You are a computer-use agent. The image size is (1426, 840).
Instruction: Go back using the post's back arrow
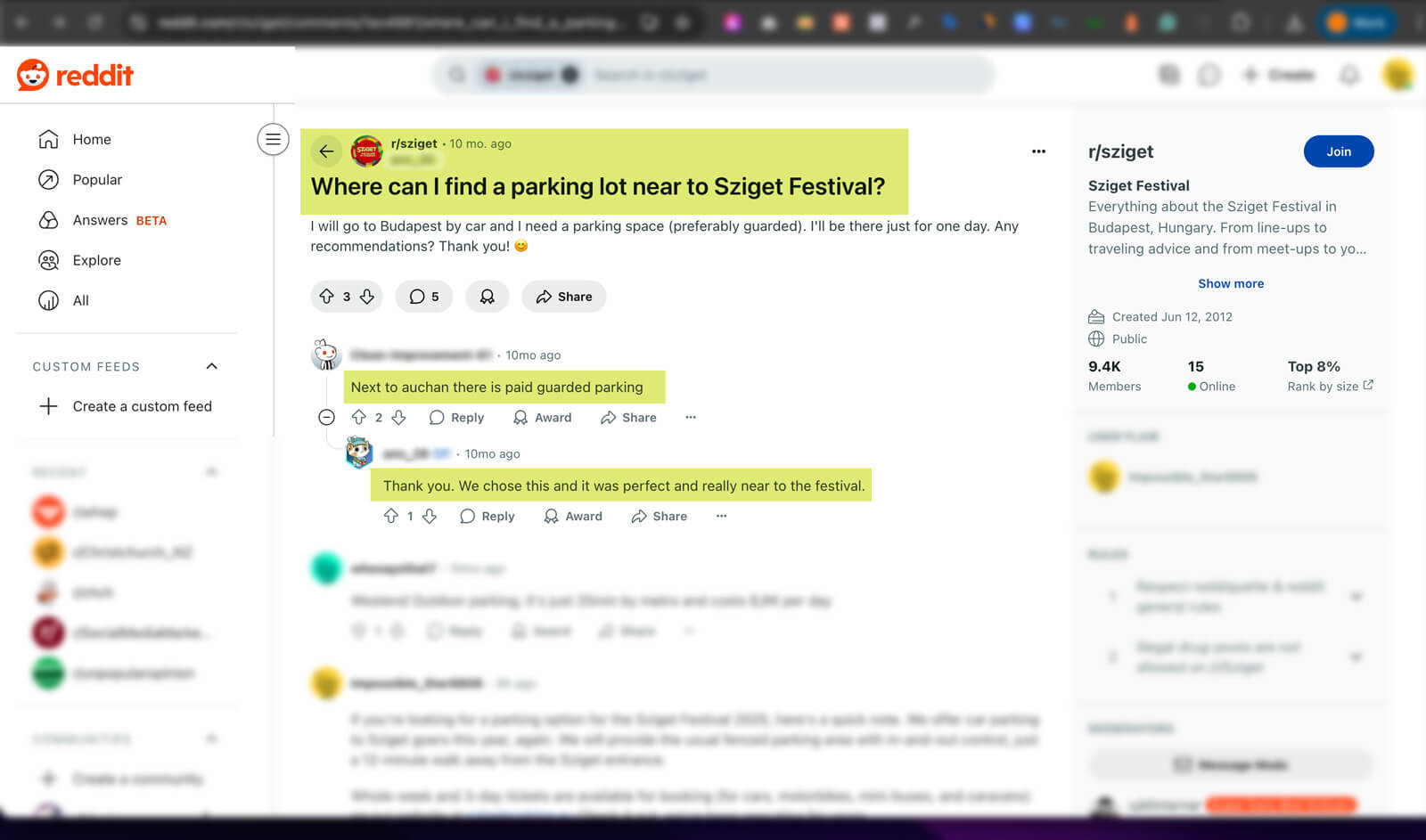coord(326,151)
